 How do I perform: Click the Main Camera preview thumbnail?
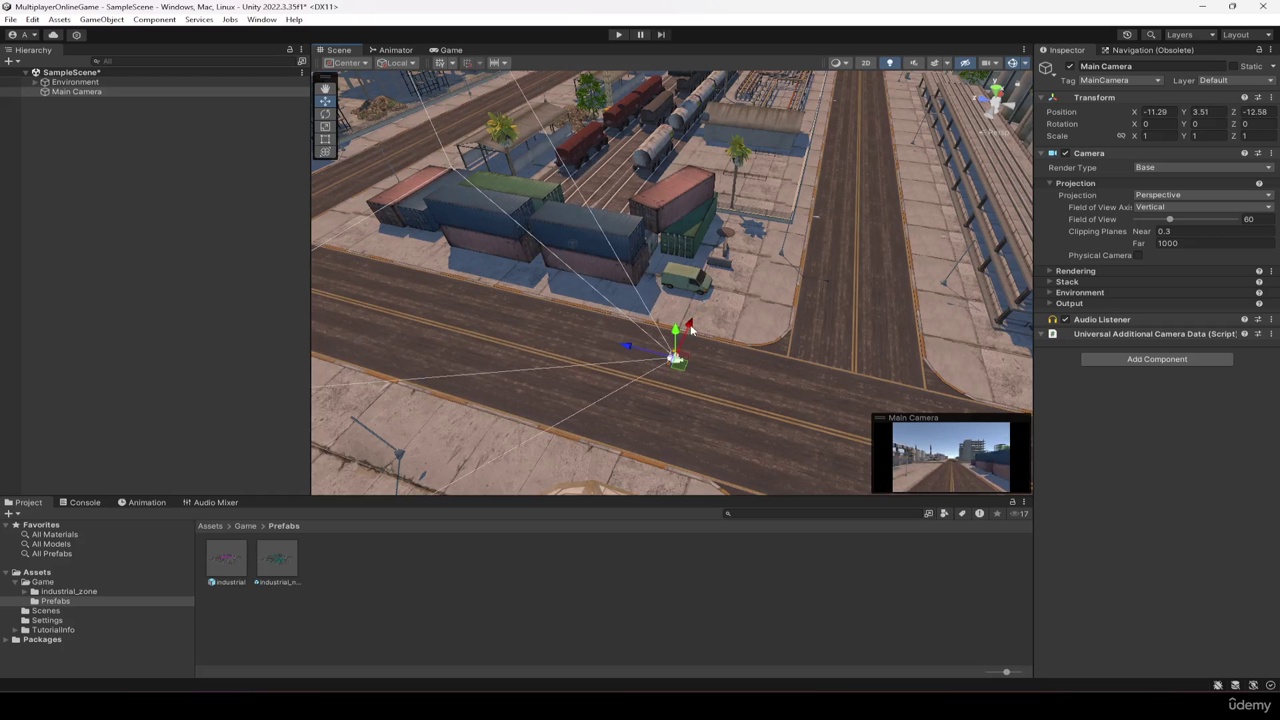point(951,457)
